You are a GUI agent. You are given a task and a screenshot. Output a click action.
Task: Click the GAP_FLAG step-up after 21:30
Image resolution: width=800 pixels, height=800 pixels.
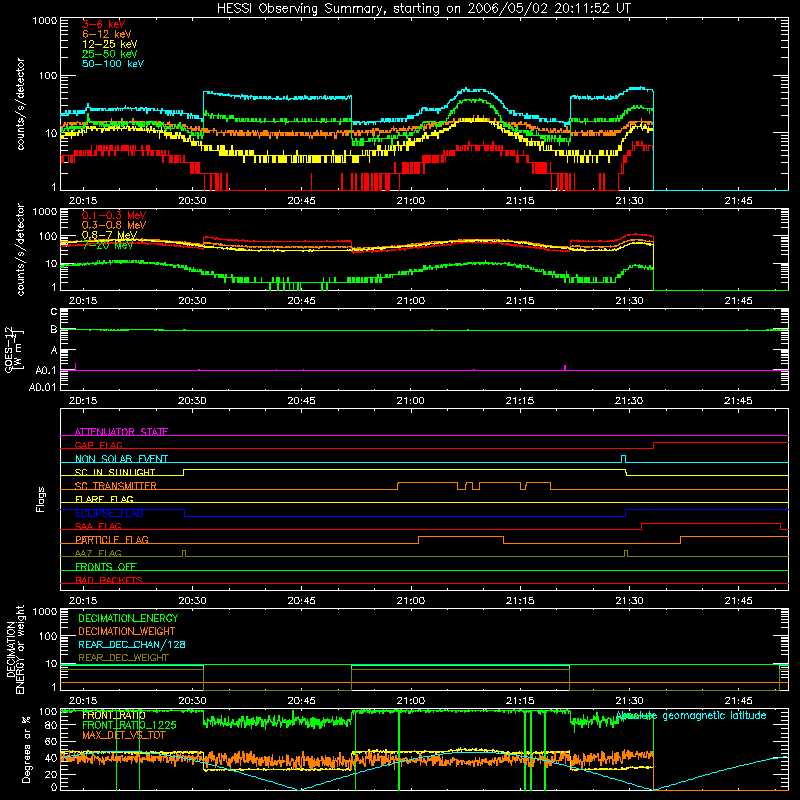[x=654, y=445]
